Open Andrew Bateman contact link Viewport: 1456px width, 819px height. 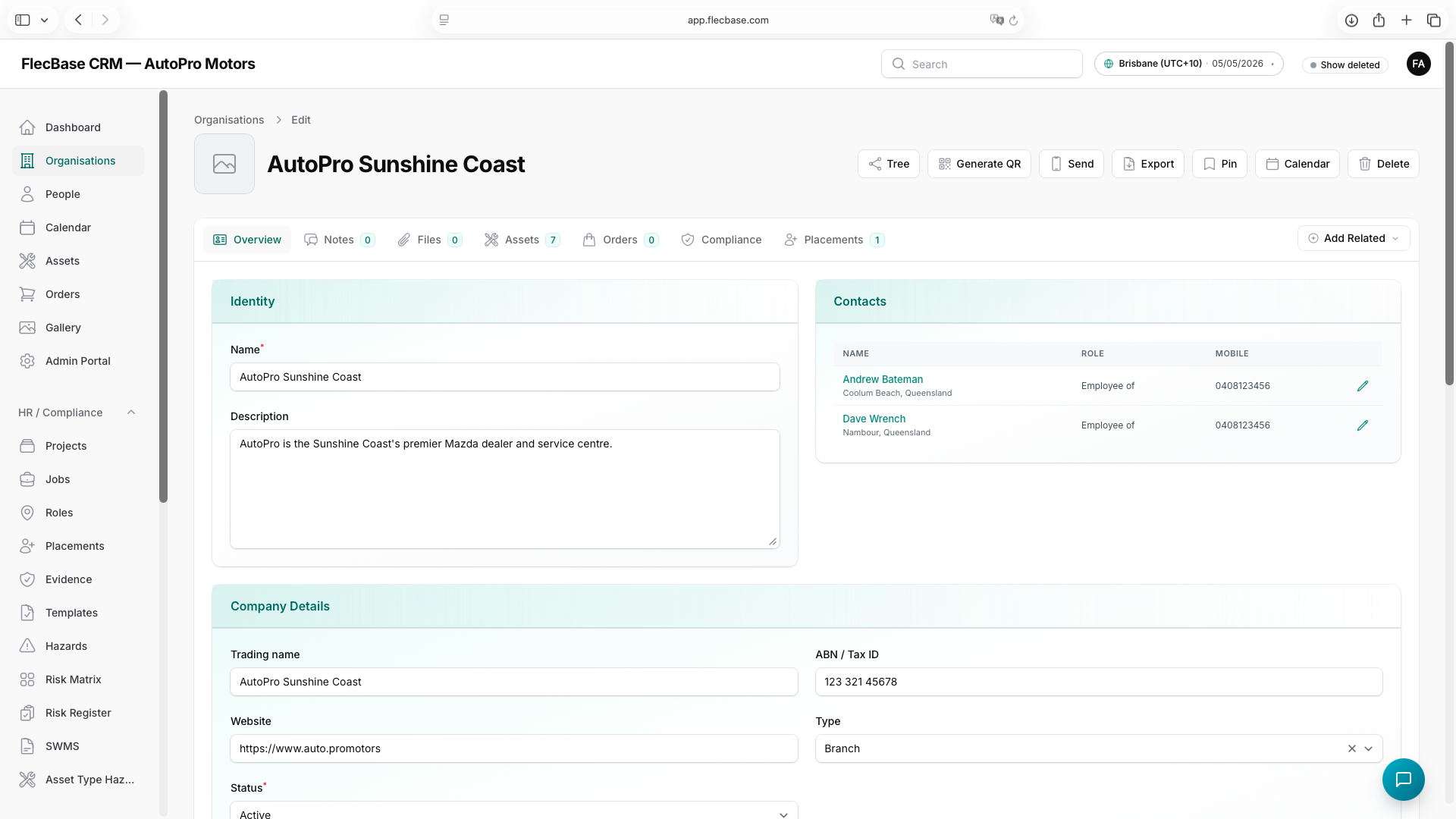(x=883, y=379)
